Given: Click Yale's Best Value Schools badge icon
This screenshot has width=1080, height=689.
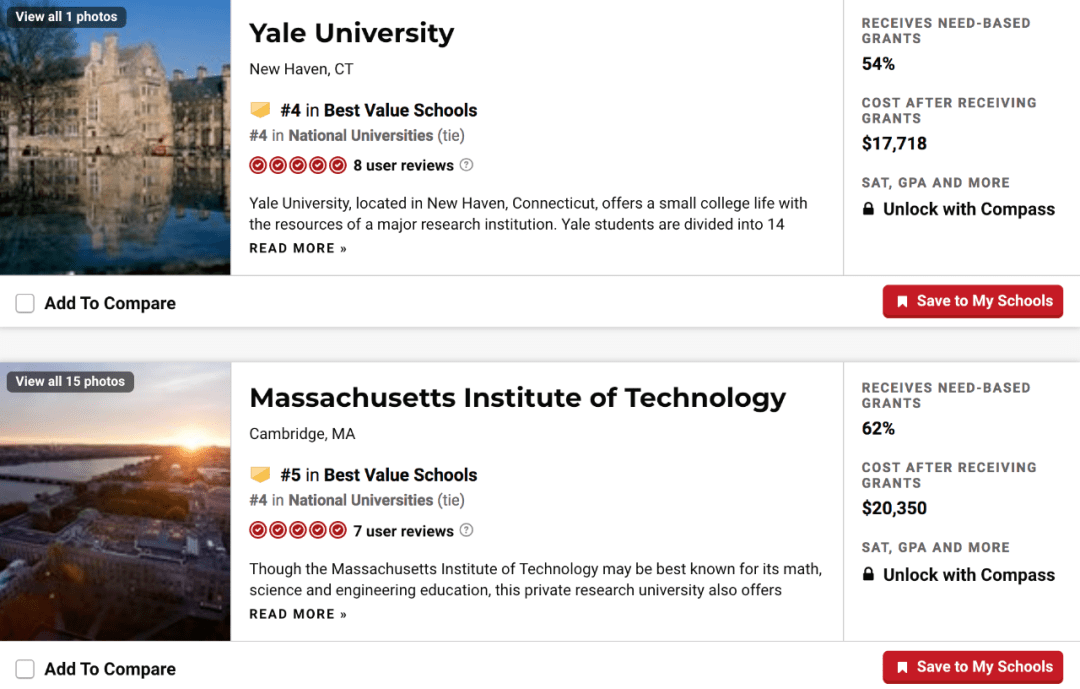Looking at the screenshot, I should tap(260, 110).
